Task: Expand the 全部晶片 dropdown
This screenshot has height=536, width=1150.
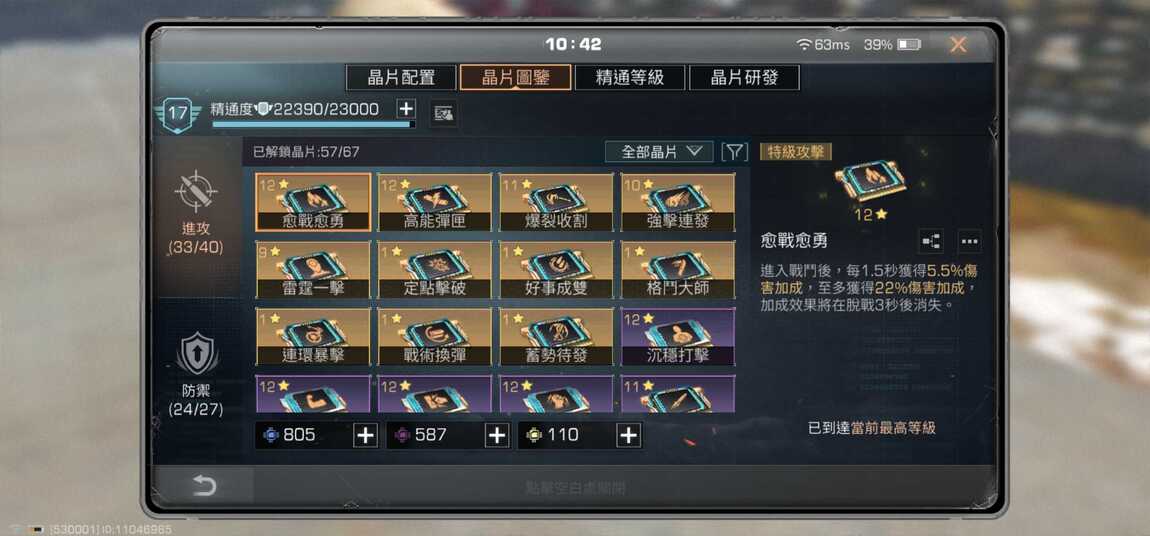Action: [x=659, y=152]
